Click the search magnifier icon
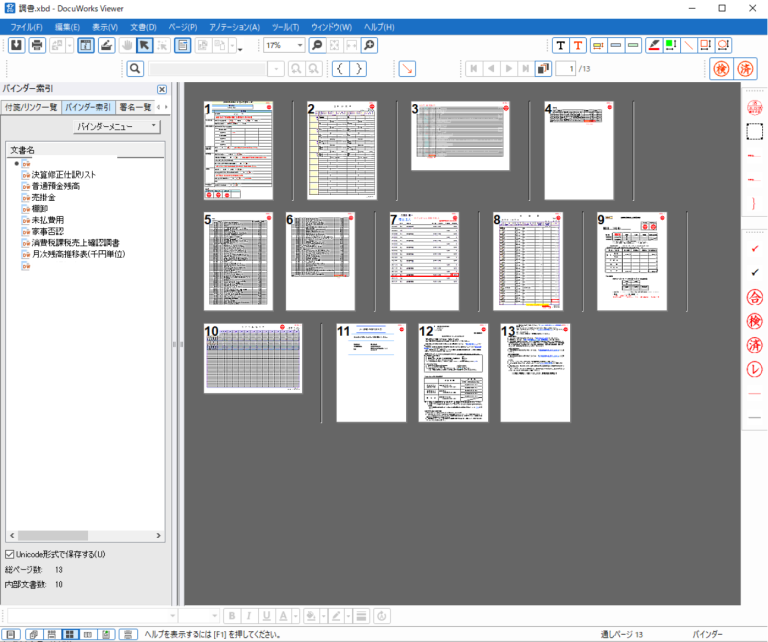The image size is (768, 642). pyautogui.click(x=135, y=69)
